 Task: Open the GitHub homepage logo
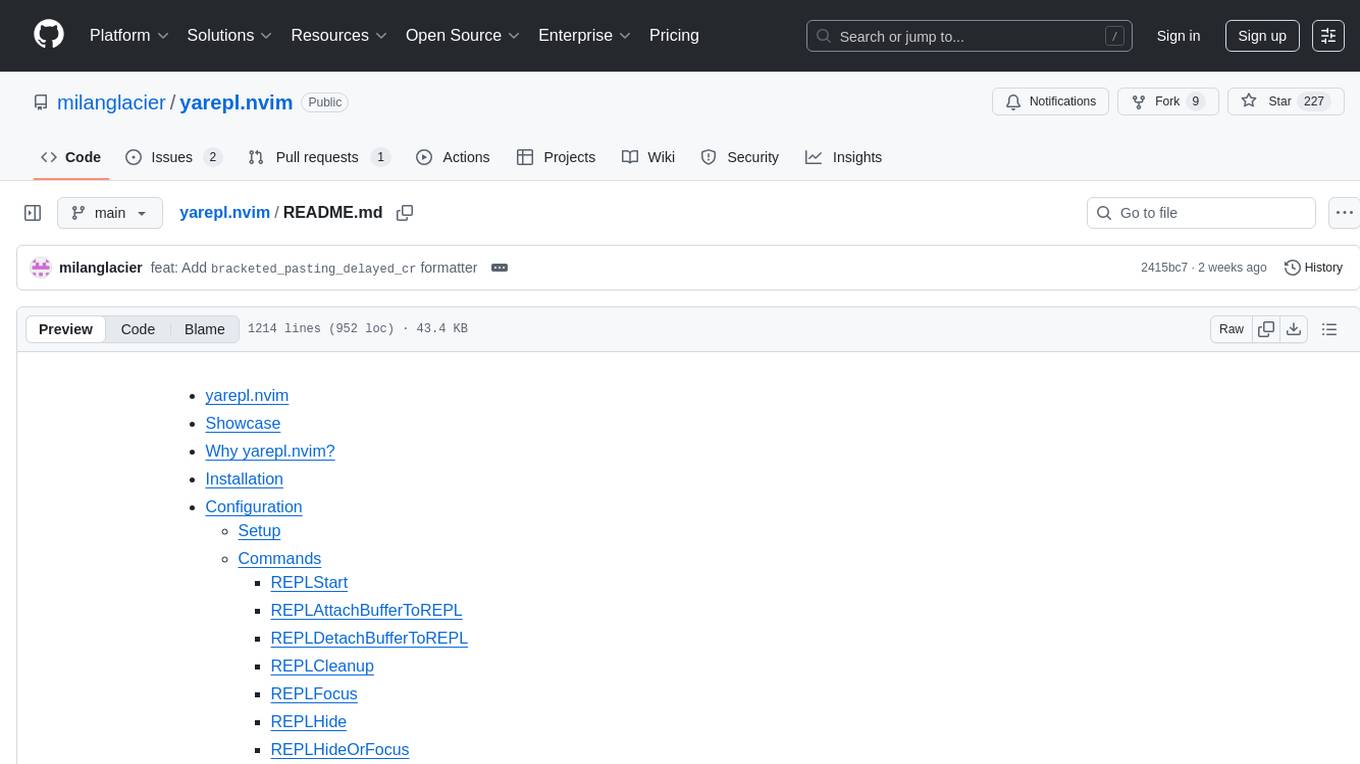coord(49,35)
